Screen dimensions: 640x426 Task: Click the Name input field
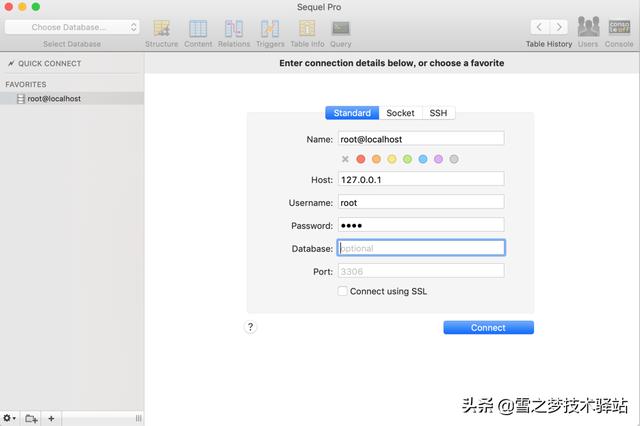421,139
